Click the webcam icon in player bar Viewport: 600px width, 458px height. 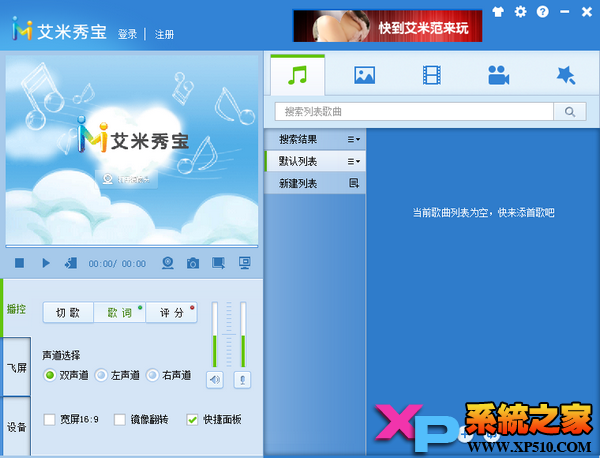pyautogui.click(x=168, y=263)
